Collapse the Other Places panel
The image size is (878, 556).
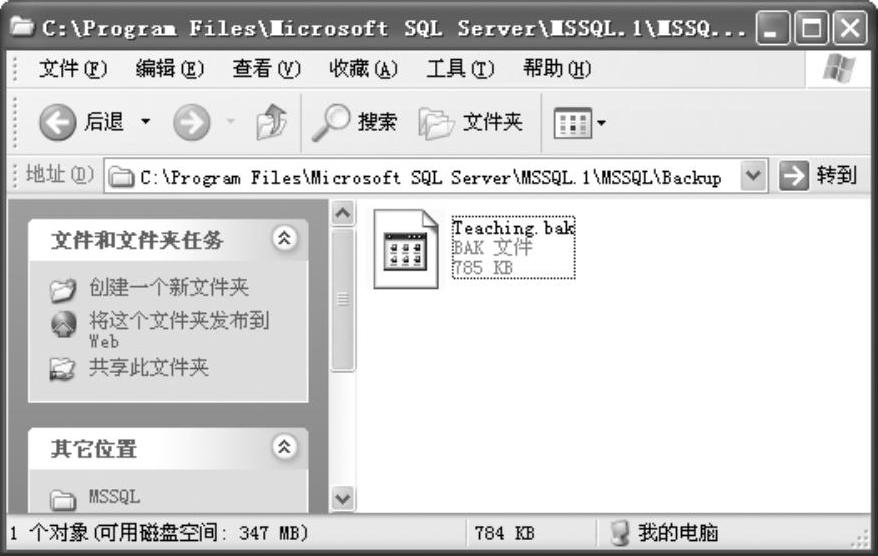click(284, 447)
